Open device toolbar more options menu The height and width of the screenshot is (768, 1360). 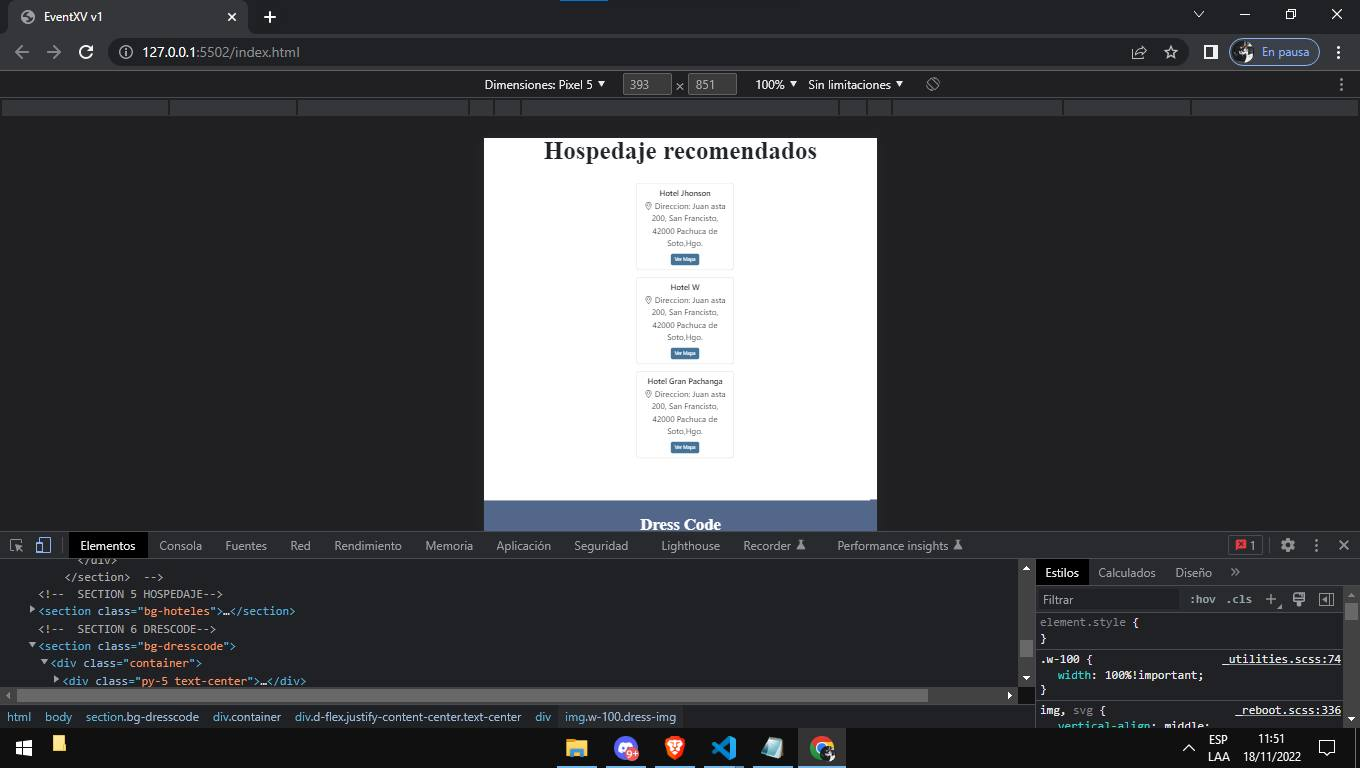pos(1341,84)
